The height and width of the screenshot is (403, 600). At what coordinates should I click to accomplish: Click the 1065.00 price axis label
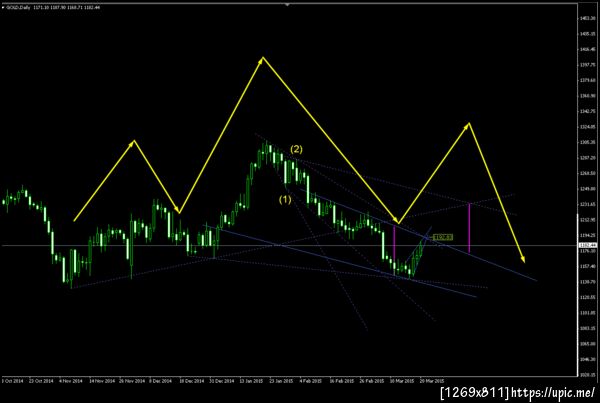tap(587, 344)
